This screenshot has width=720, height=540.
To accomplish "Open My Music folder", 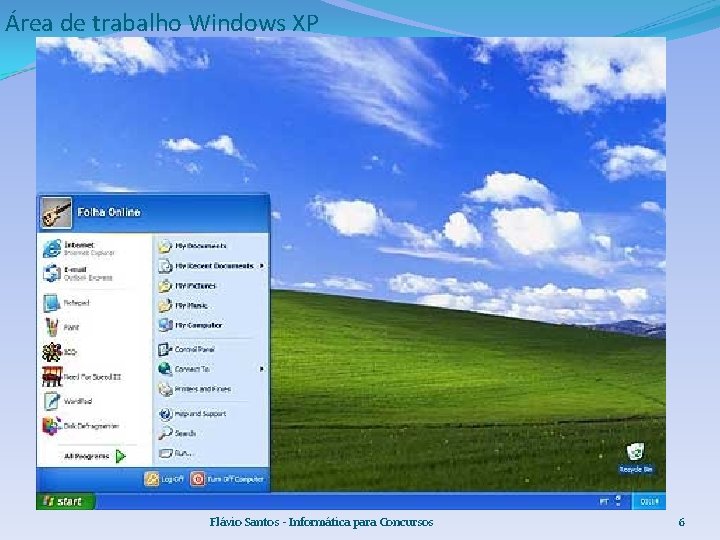I will [x=183, y=305].
